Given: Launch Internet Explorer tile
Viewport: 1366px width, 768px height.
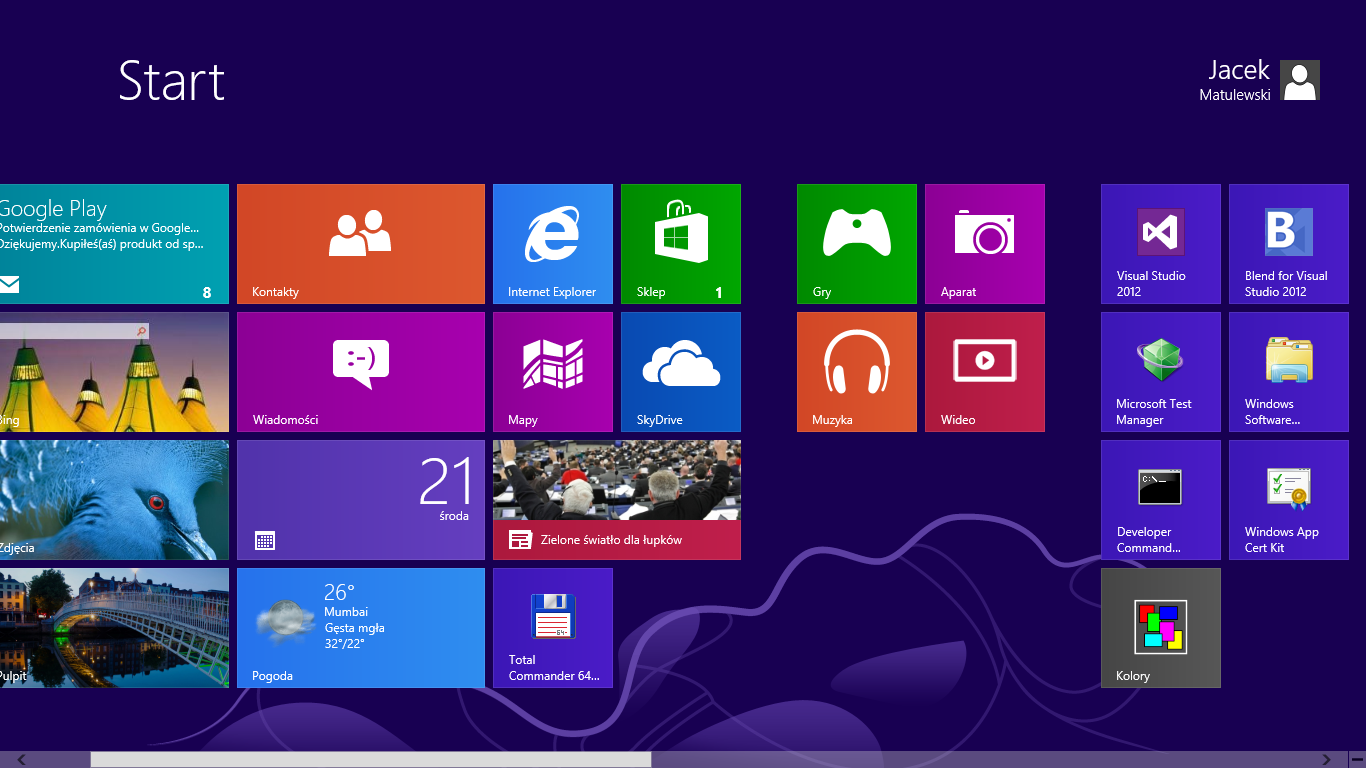Looking at the screenshot, I should [553, 244].
